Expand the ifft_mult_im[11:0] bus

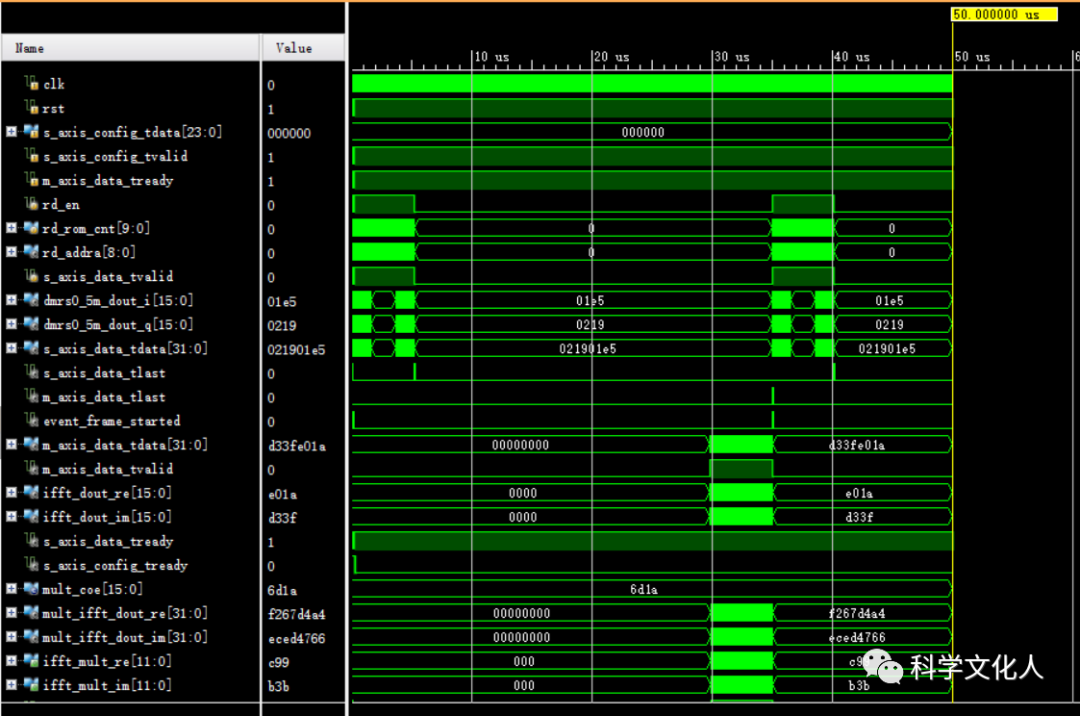pos(11,685)
